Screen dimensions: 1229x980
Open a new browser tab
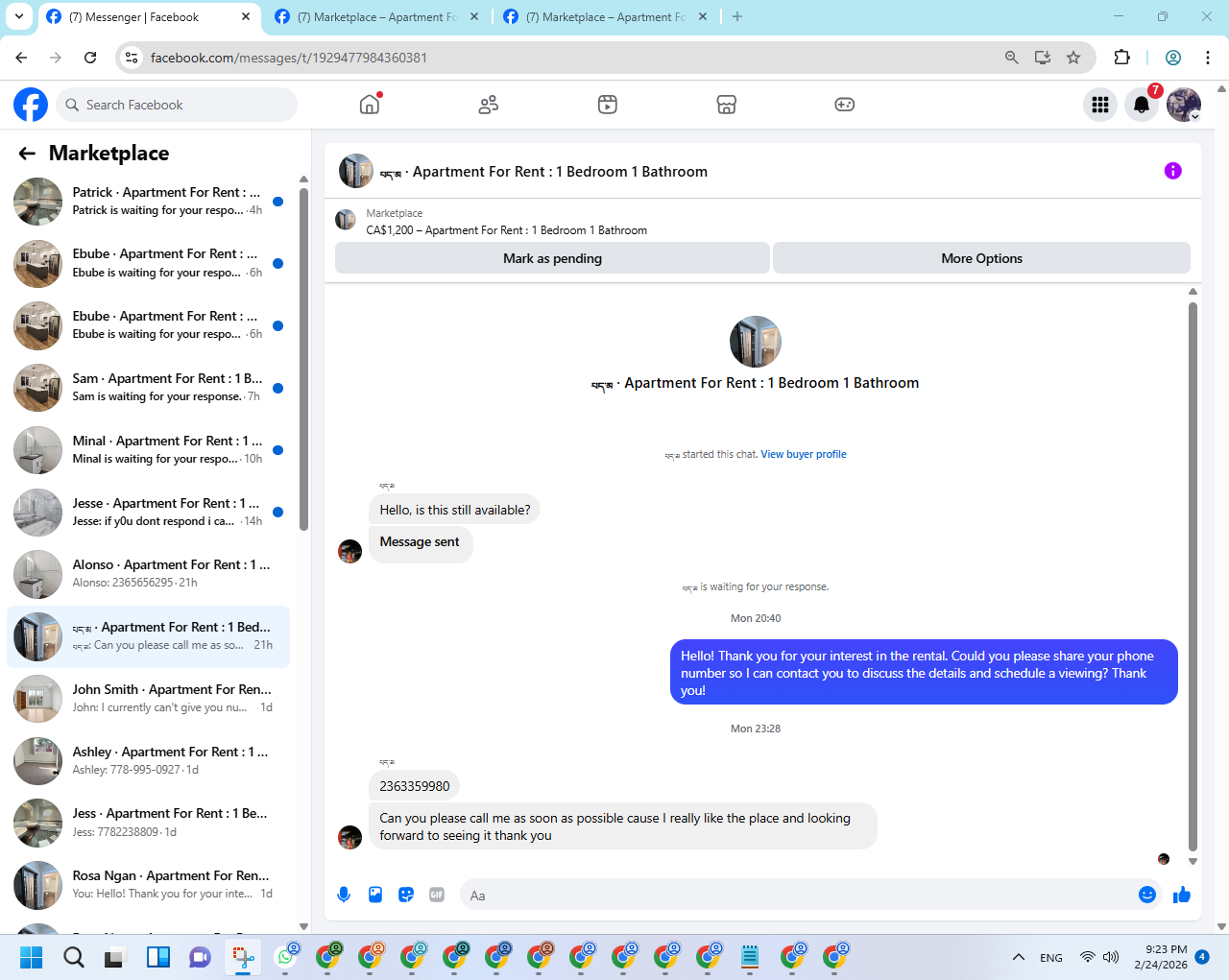(737, 16)
